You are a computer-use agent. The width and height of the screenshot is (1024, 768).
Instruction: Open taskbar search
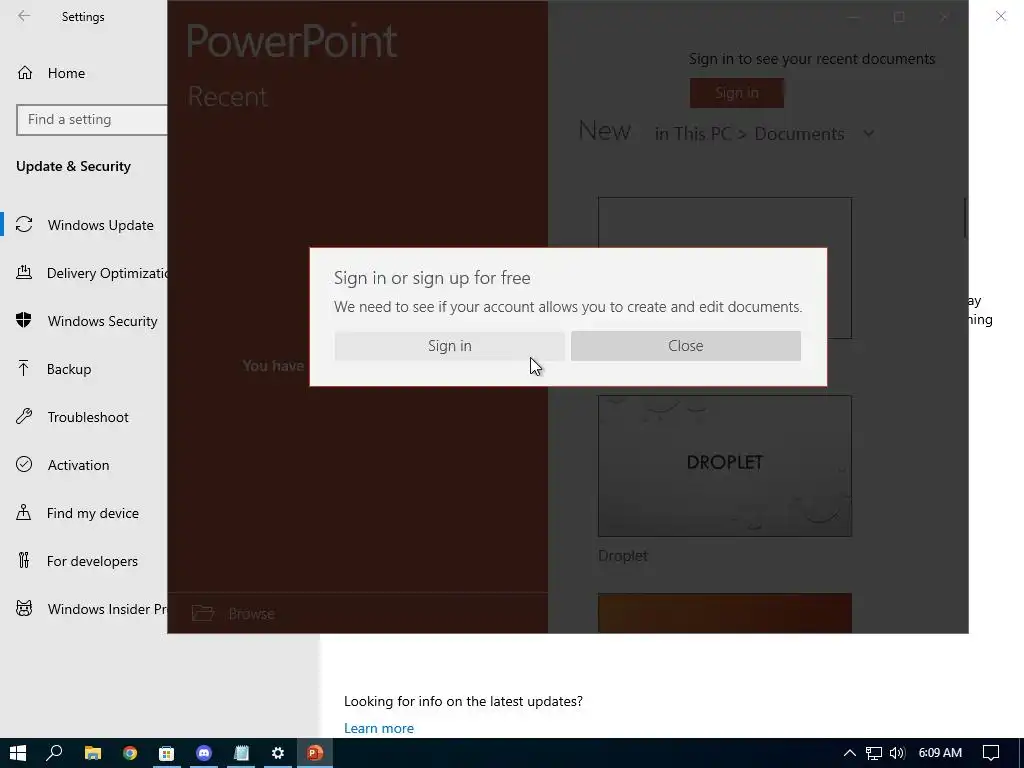coord(54,753)
